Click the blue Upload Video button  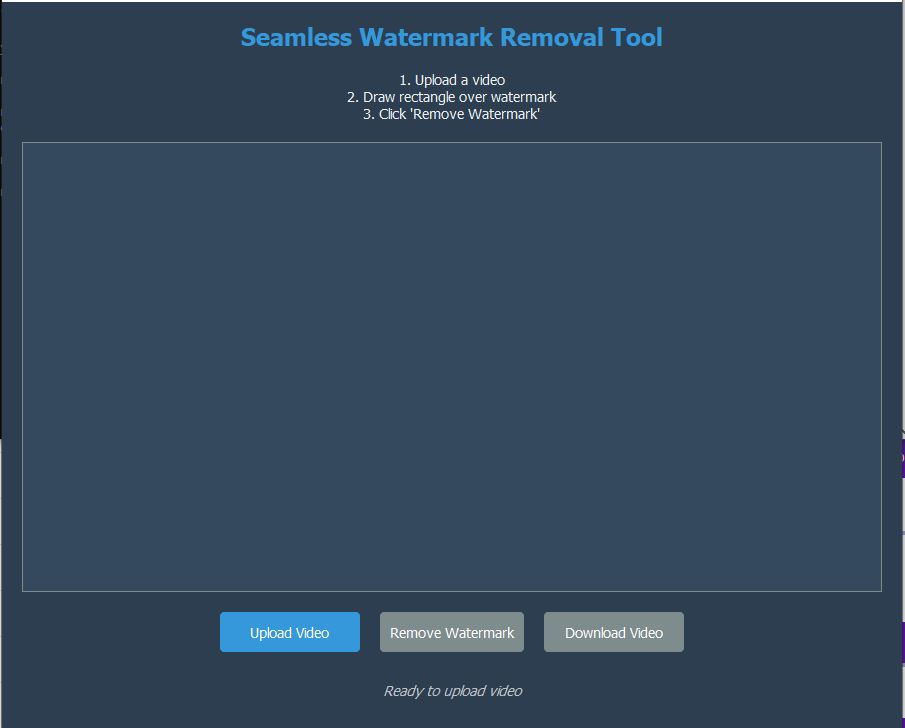pyautogui.click(x=289, y=632)
